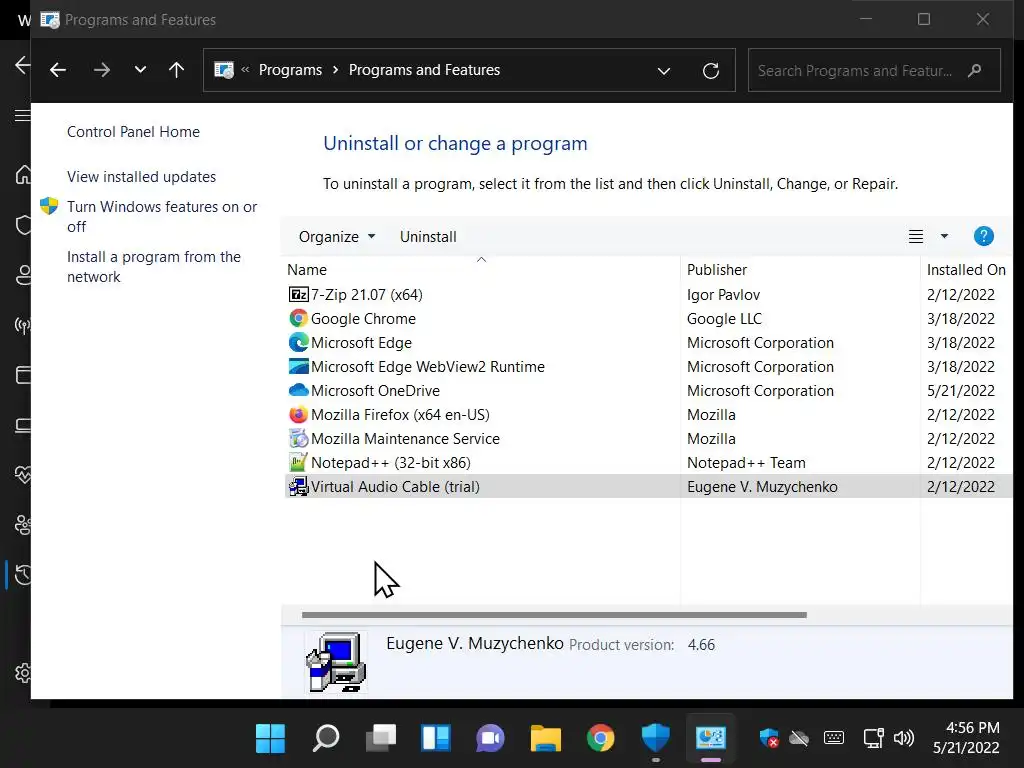1024x768 pixels.
Task: Click the view layout icon
Action: [916, 236]
